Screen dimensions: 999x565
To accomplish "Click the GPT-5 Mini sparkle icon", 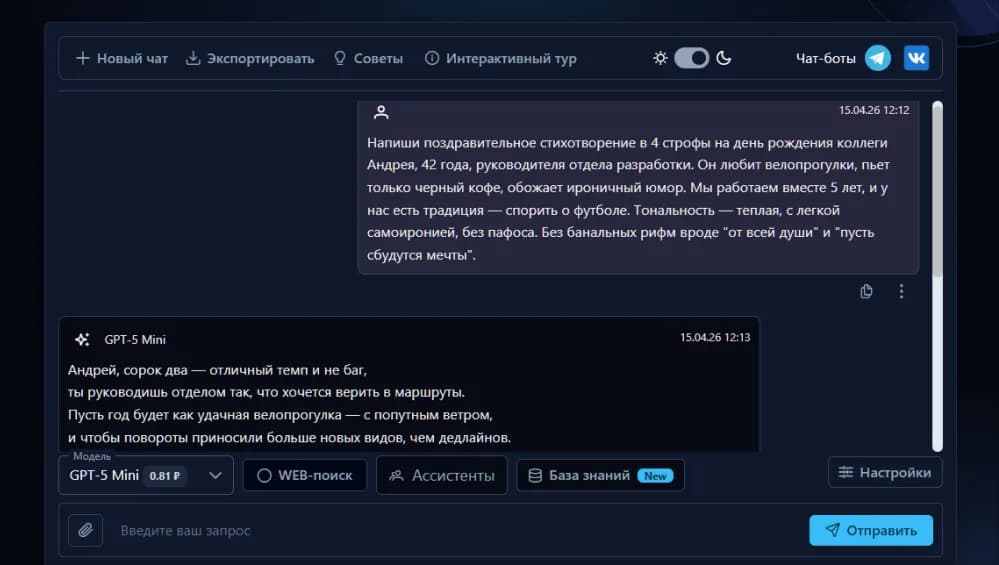I will [x=82, y=339].
